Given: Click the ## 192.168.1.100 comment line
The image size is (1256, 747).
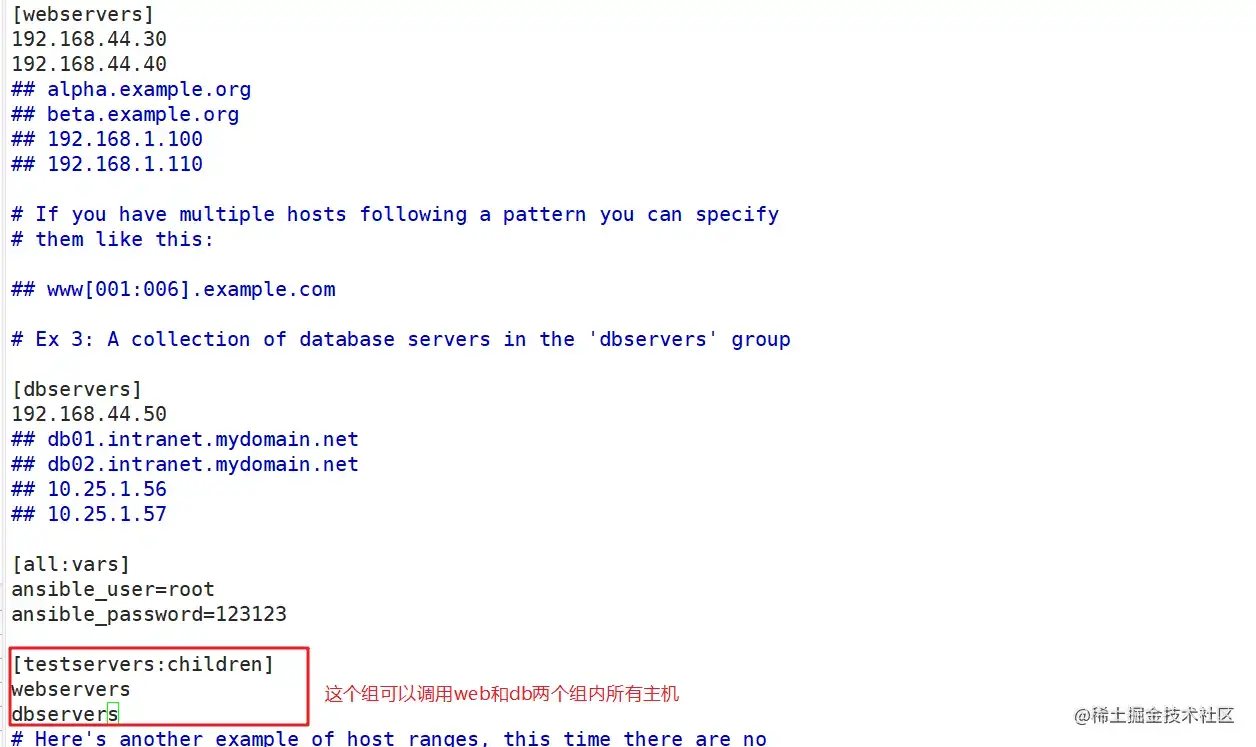Looking at the screenshot, I should coord(107,140).
